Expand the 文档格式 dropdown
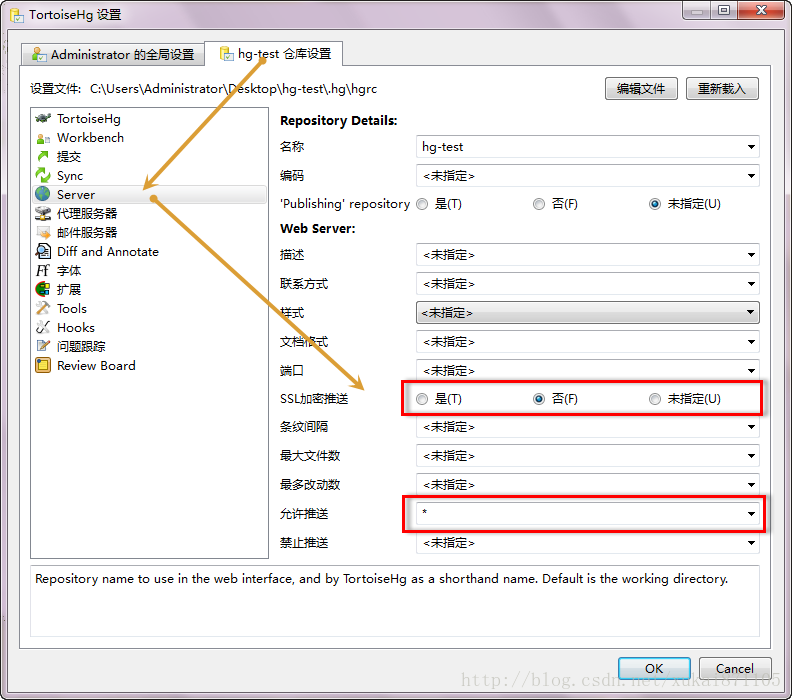The image size is (792, 700). click(751, 342)
